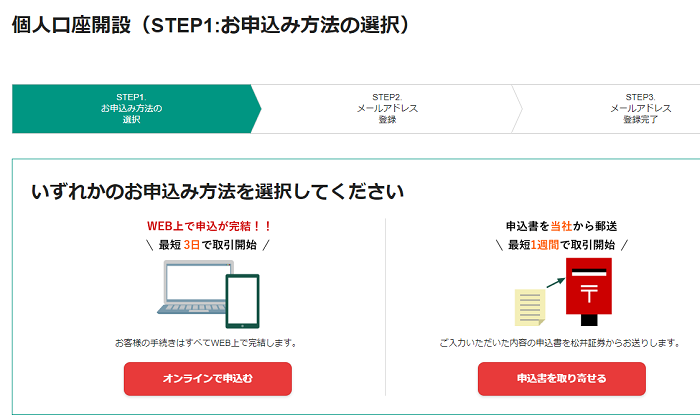The height and width of the screenshot is (420, 700).
Task: Click the green tablet device icon
Action: (x=242, y=301)
